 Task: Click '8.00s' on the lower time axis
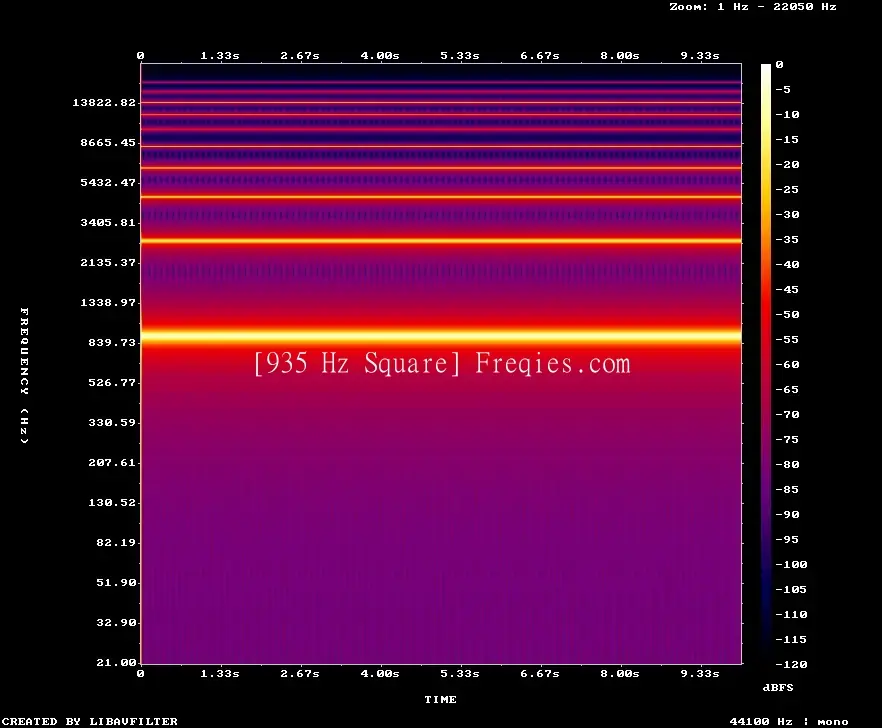point(620,673)
